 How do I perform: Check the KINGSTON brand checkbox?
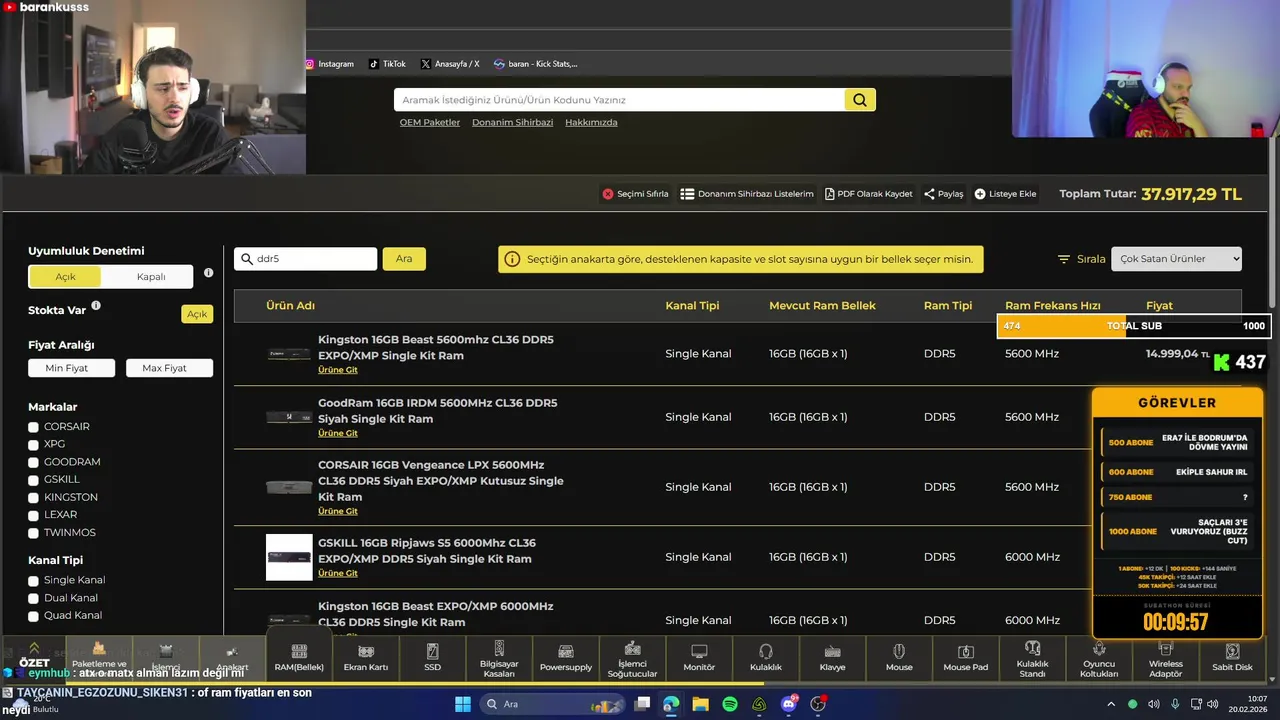[x=34, y=498]
